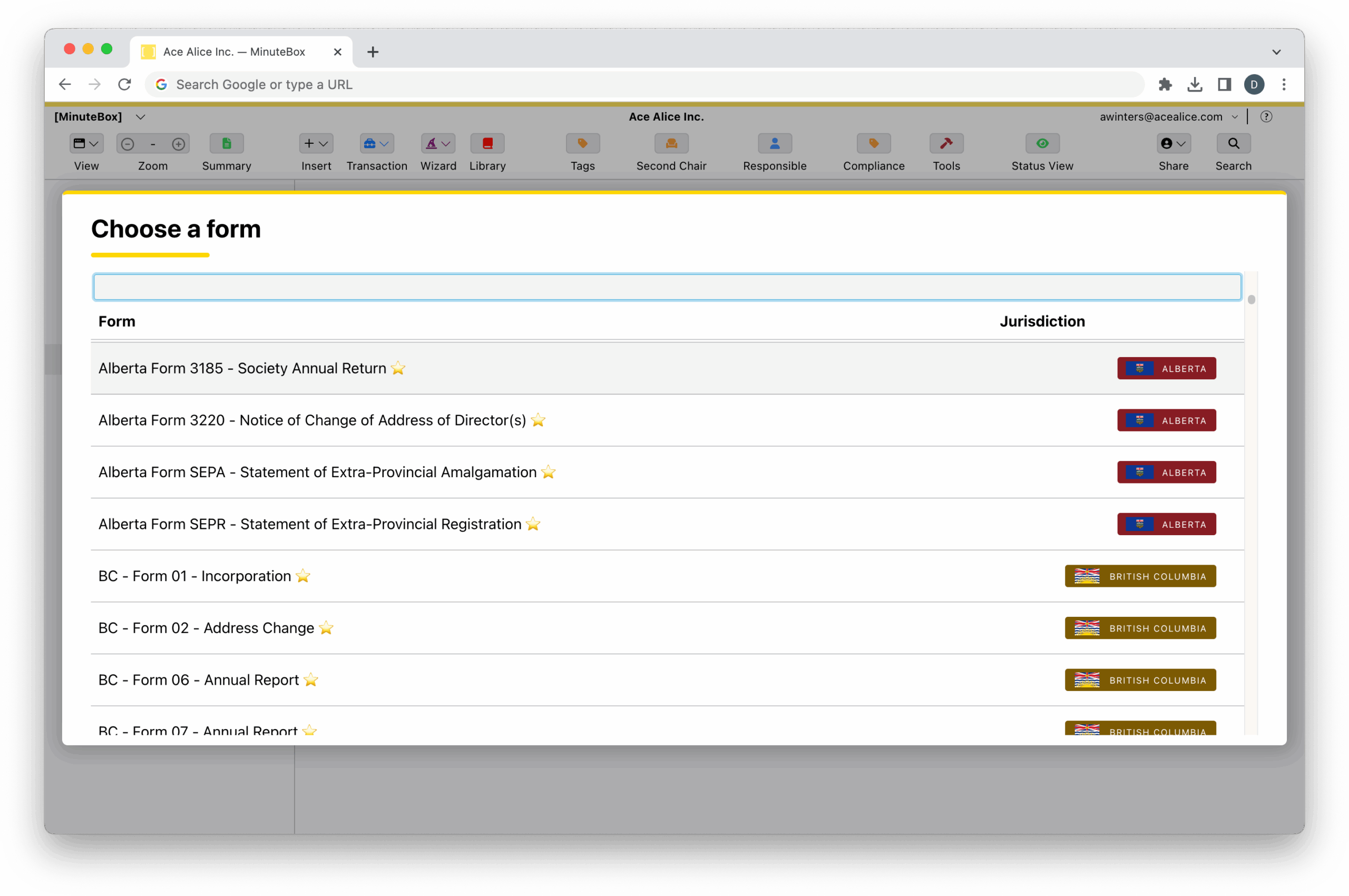Click the zoom in plus control
Screen dimensions: 1349x896
click(x=178, y=144)
